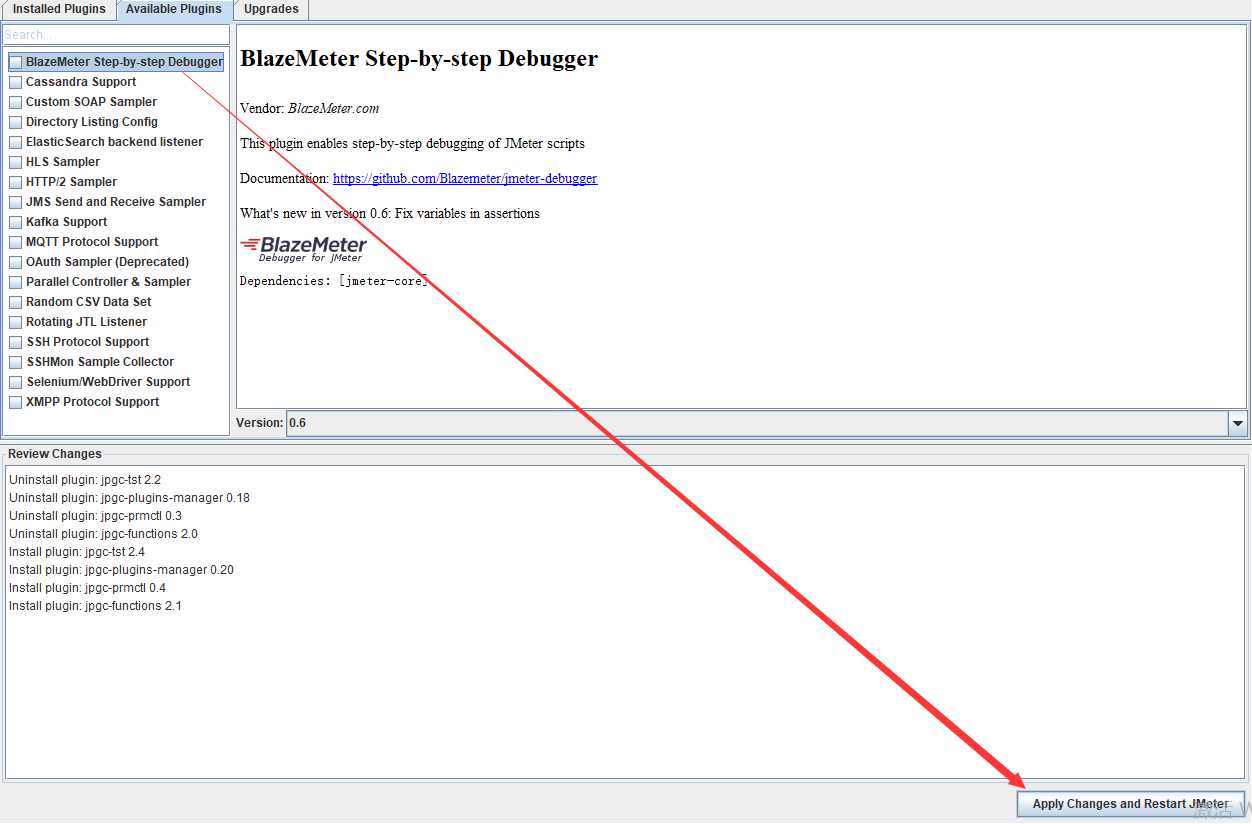This screenshot has width=1252, height=824.
Task: Tick JMS Send and Receive Sampler checkbox
Action: click(x=16, y=202)
